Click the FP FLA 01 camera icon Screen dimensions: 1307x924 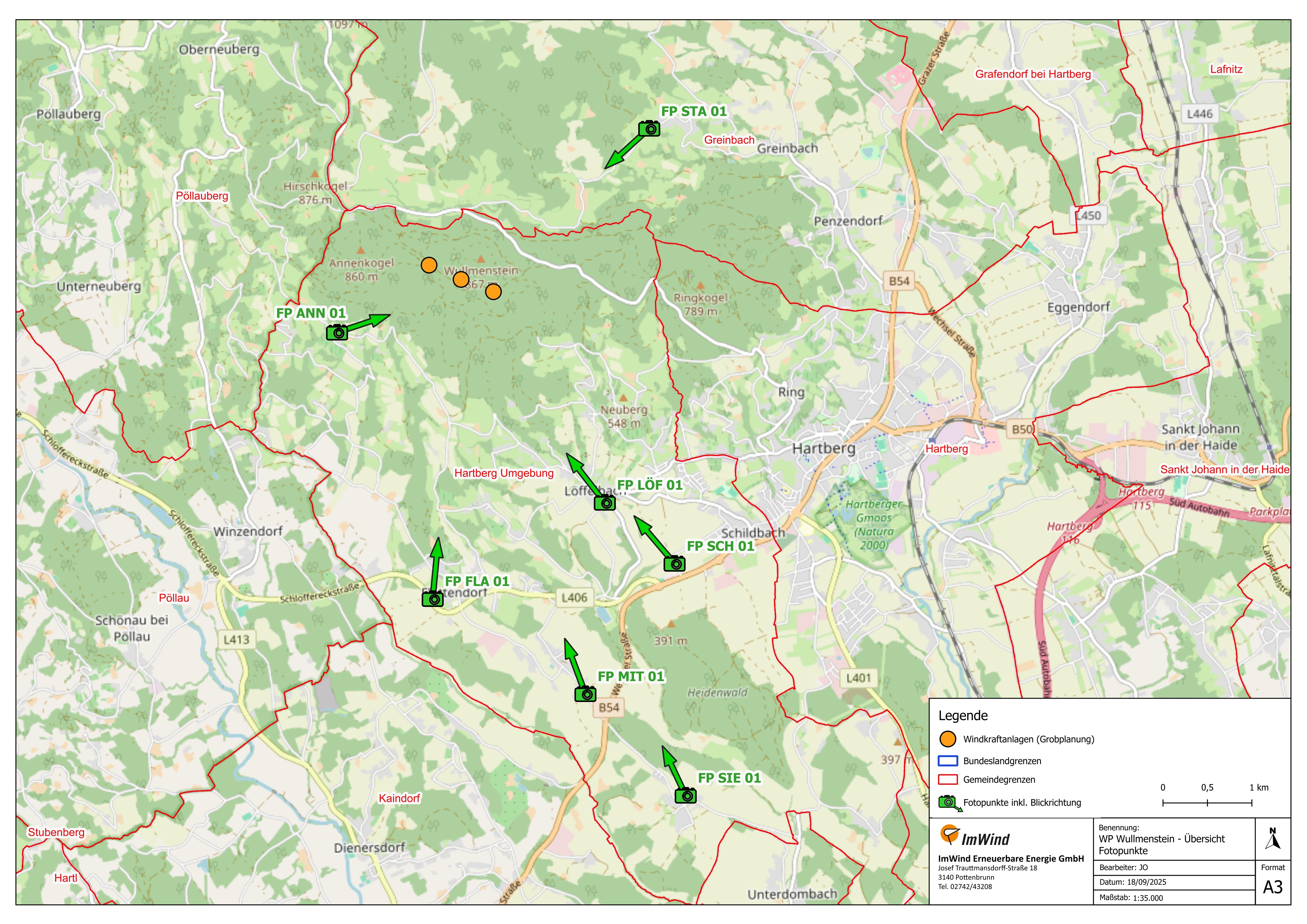(433, 599)
